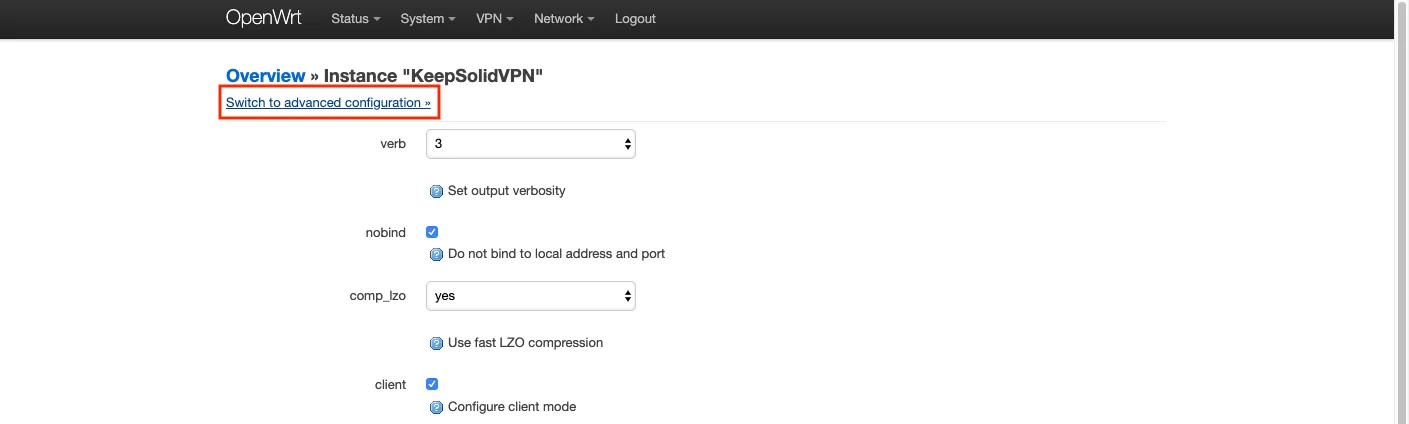This screenshot has width=1409, height=424.
Task: Click help icon beside Do not bind description
Action: point(436,255)
